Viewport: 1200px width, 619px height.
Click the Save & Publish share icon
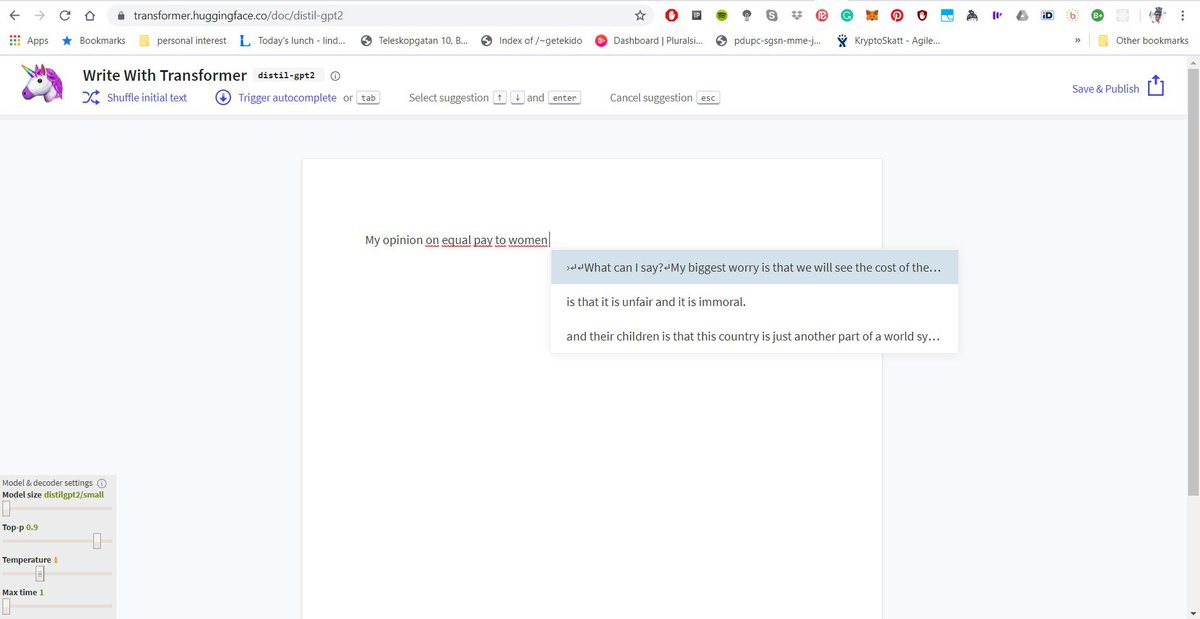[1156, 86]
